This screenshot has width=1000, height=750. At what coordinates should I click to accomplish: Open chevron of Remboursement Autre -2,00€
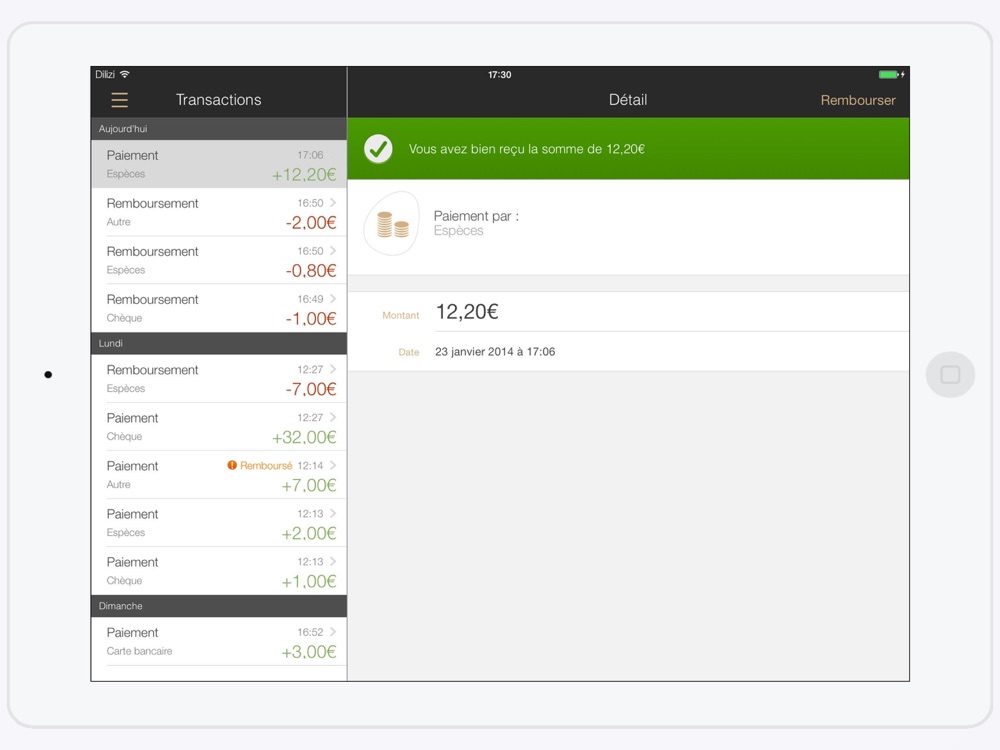pos(333,203)
